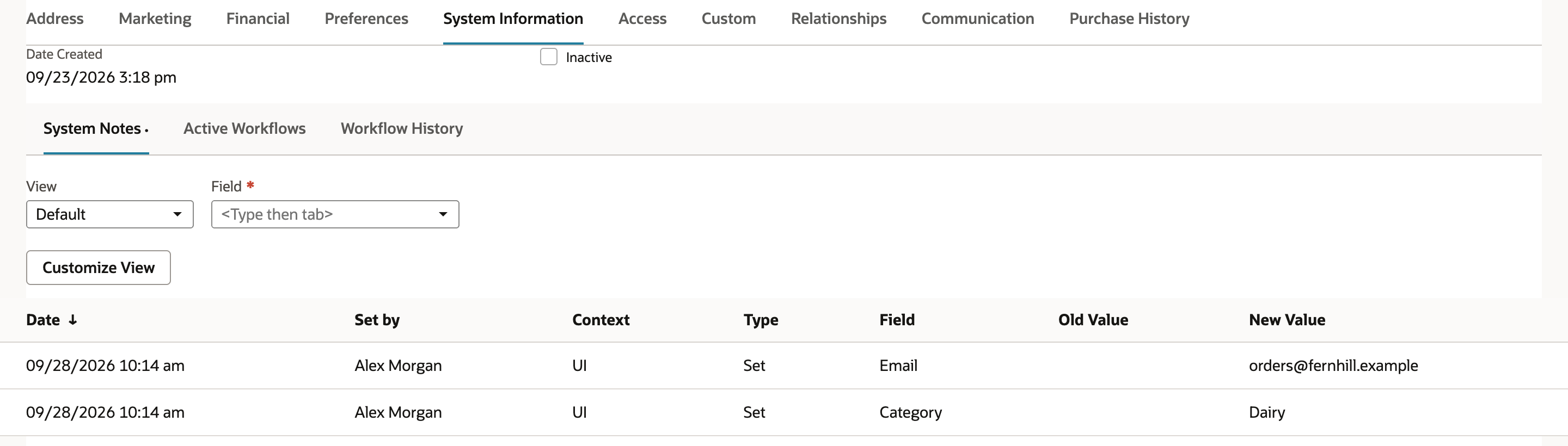Click the Field column header
This screenshot has height=446, width=1568.
897,320
